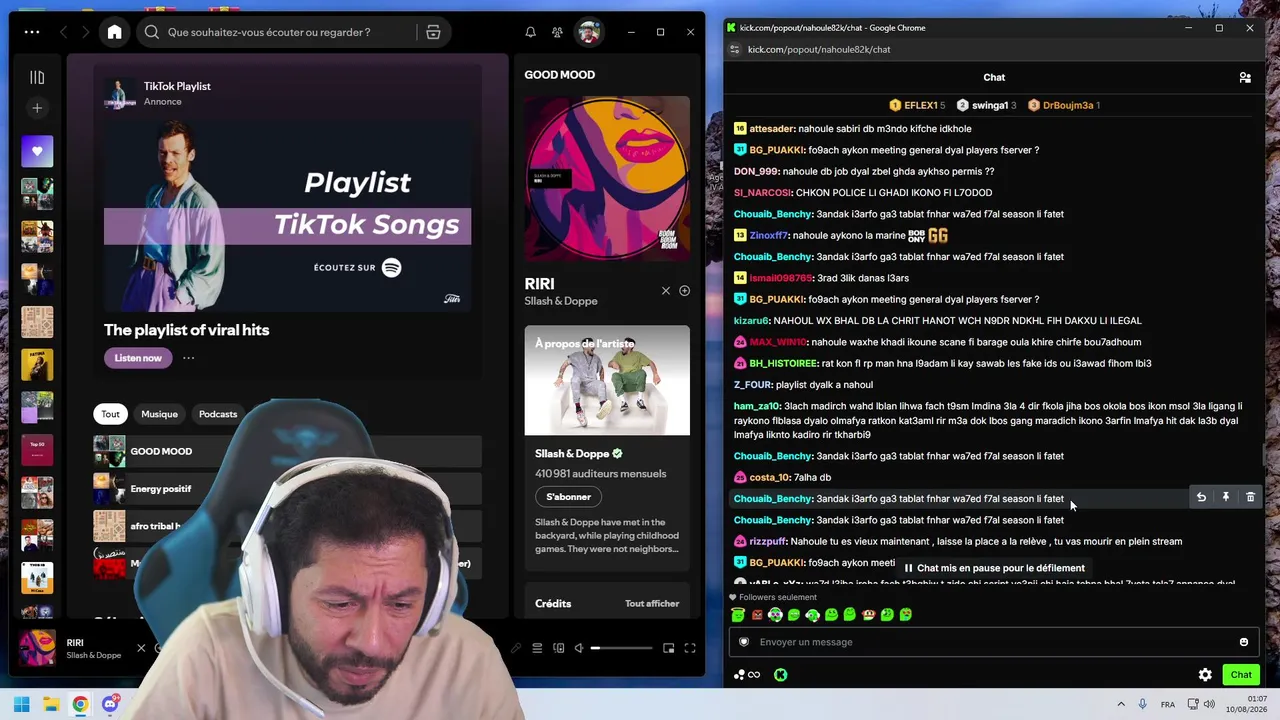The image size is (1280, 720).
Task: Go forward in Spotify navigation
Action: click(87, 32)
